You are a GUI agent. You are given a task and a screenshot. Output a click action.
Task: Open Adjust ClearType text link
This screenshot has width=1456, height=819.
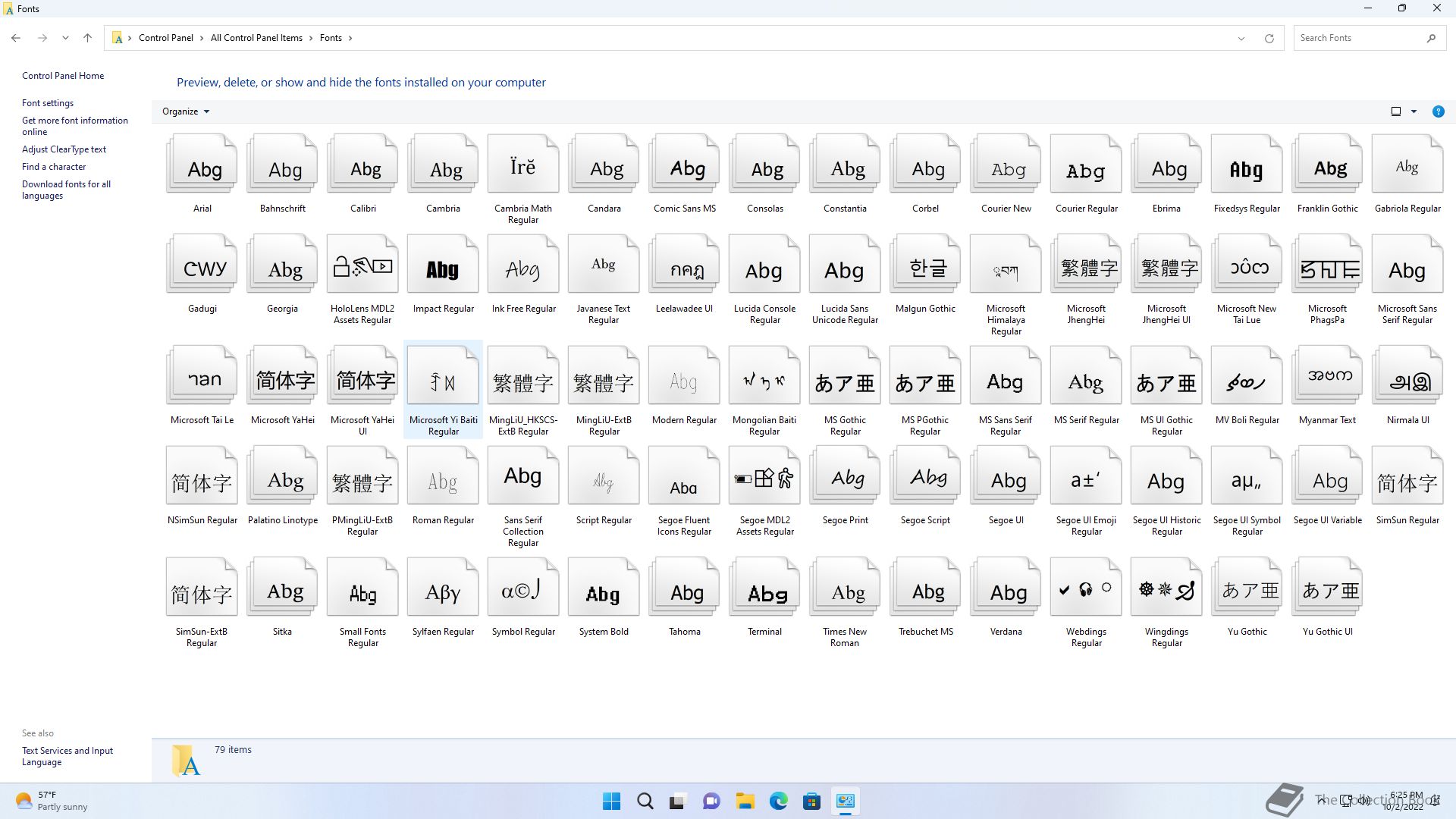click(64, 149)
